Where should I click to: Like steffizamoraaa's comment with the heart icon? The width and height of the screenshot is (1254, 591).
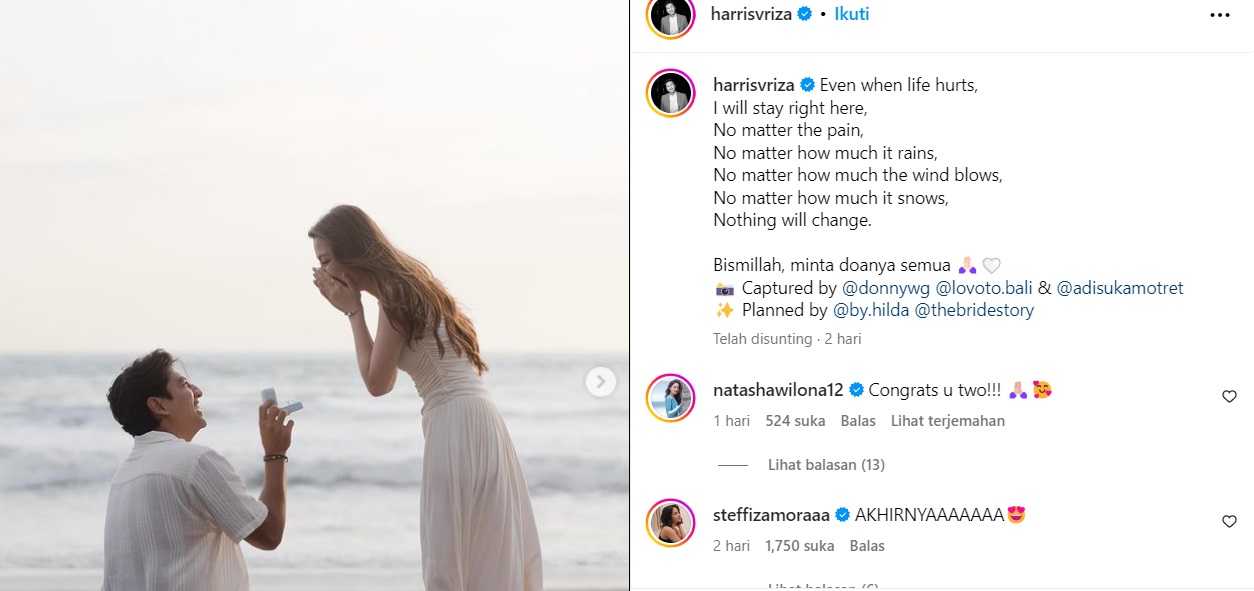click(1229, 521)
